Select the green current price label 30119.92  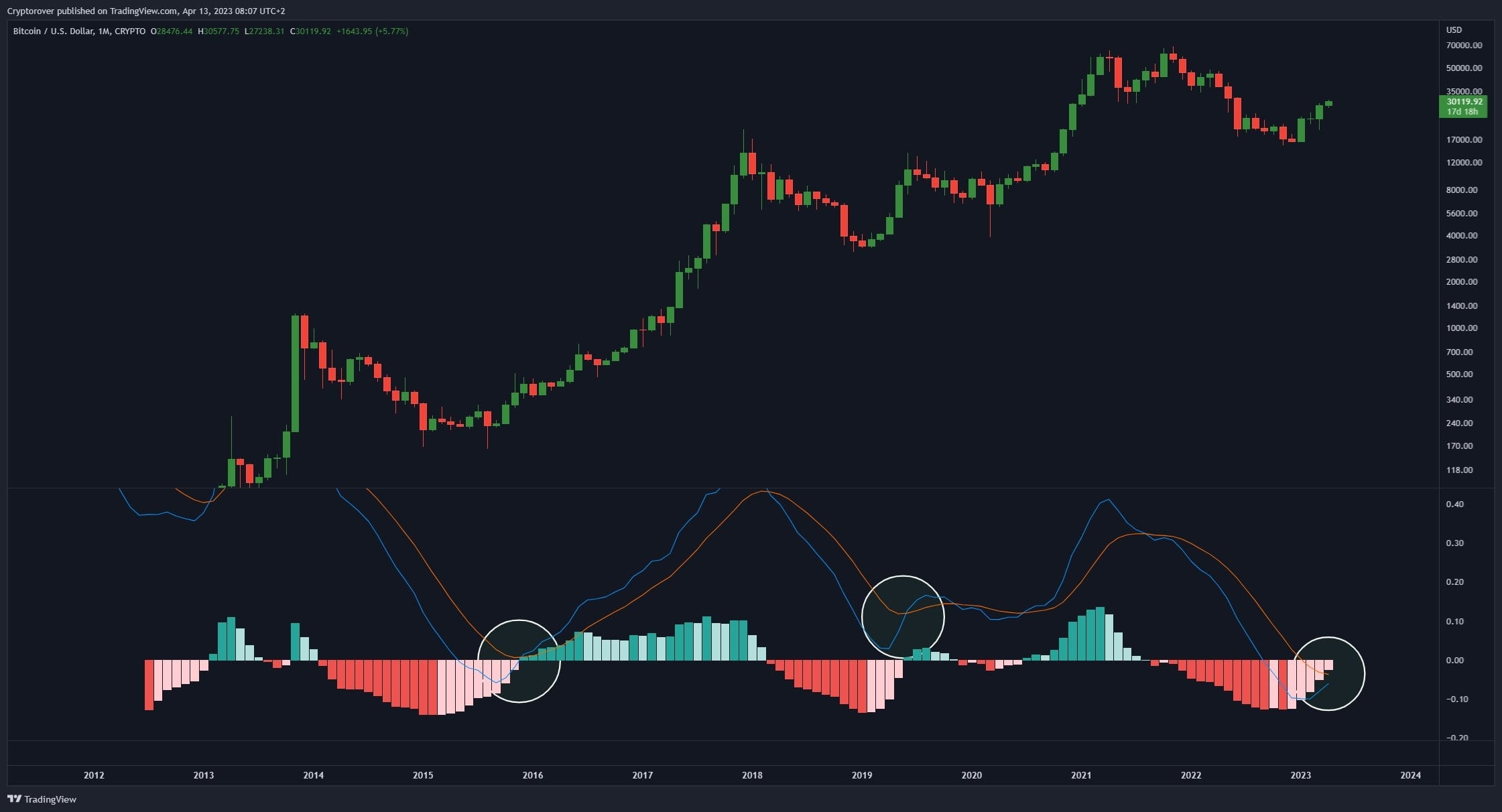click(x=1464, y=102)
